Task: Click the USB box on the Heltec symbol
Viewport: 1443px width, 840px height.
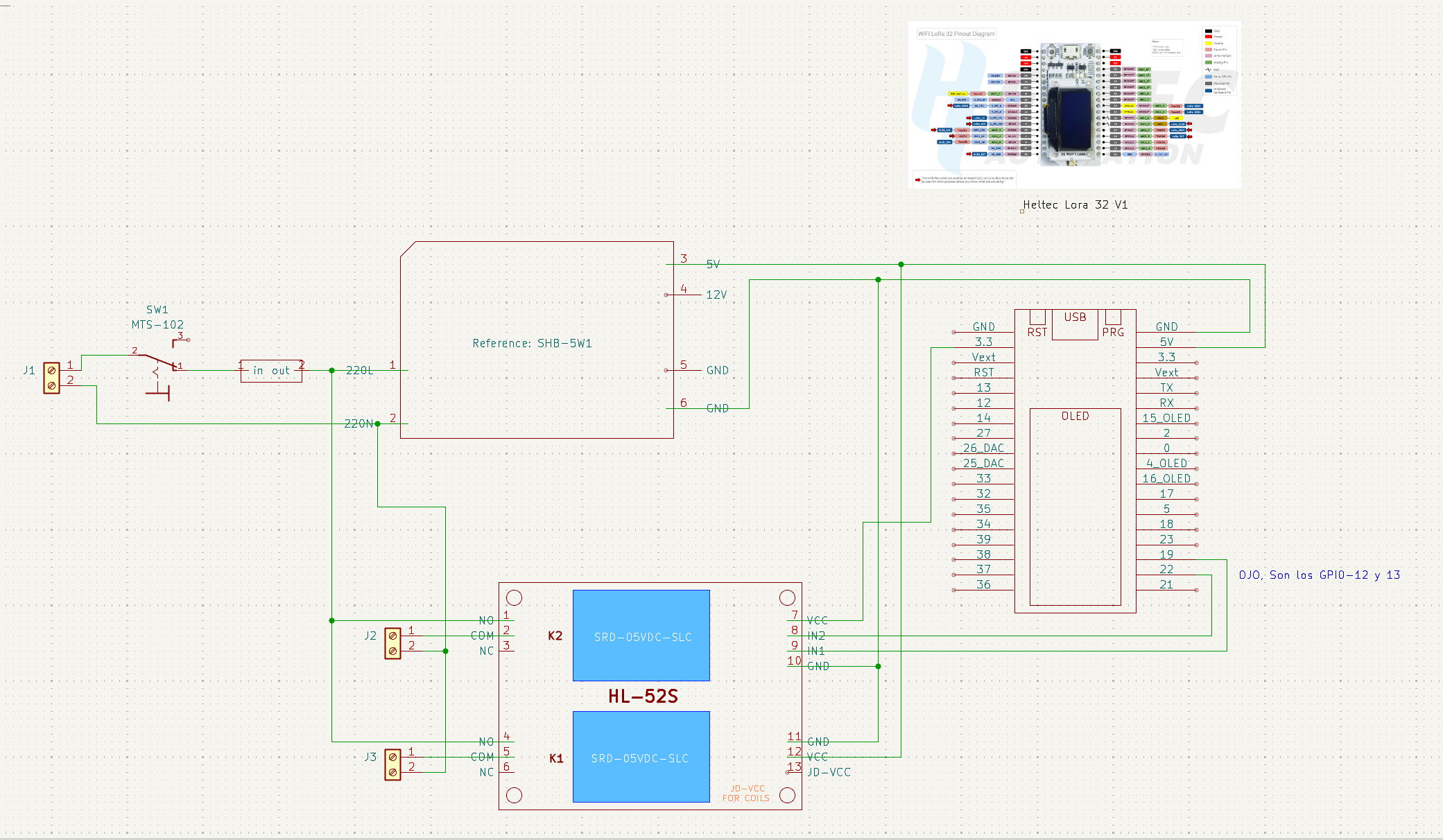Action: tap(1075, 324)
